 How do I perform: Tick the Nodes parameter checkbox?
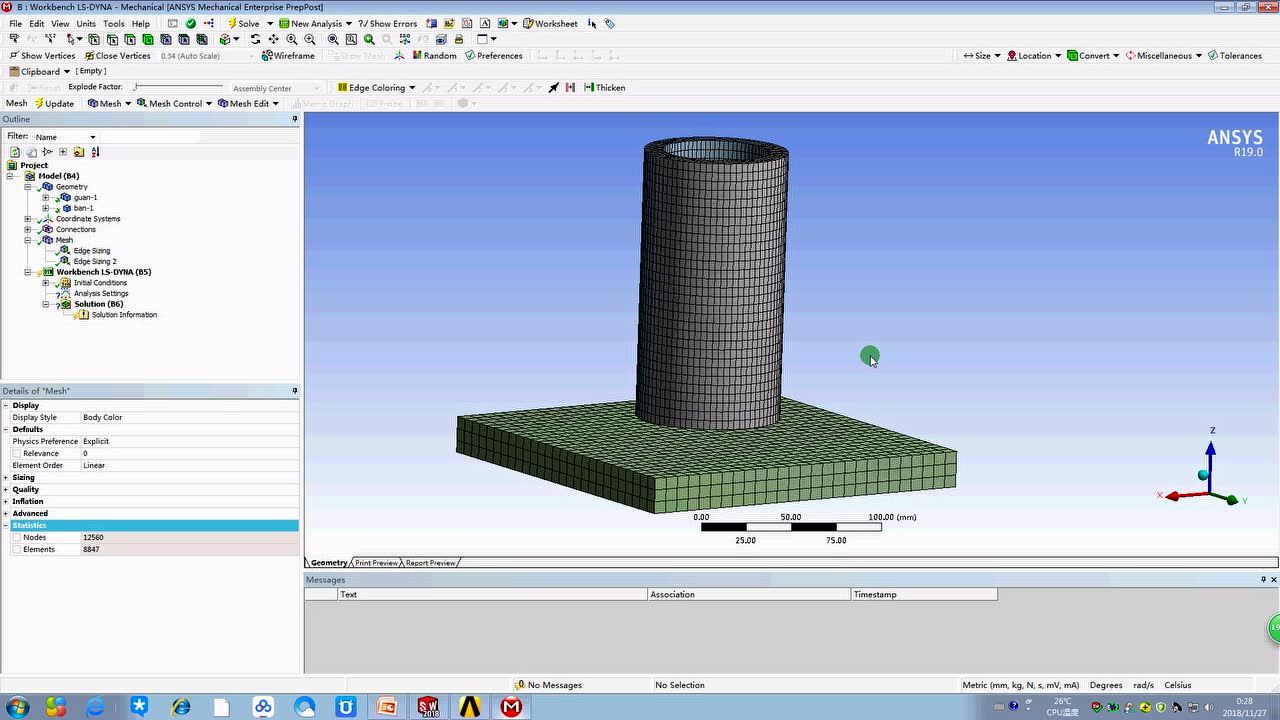click(16, 538)
